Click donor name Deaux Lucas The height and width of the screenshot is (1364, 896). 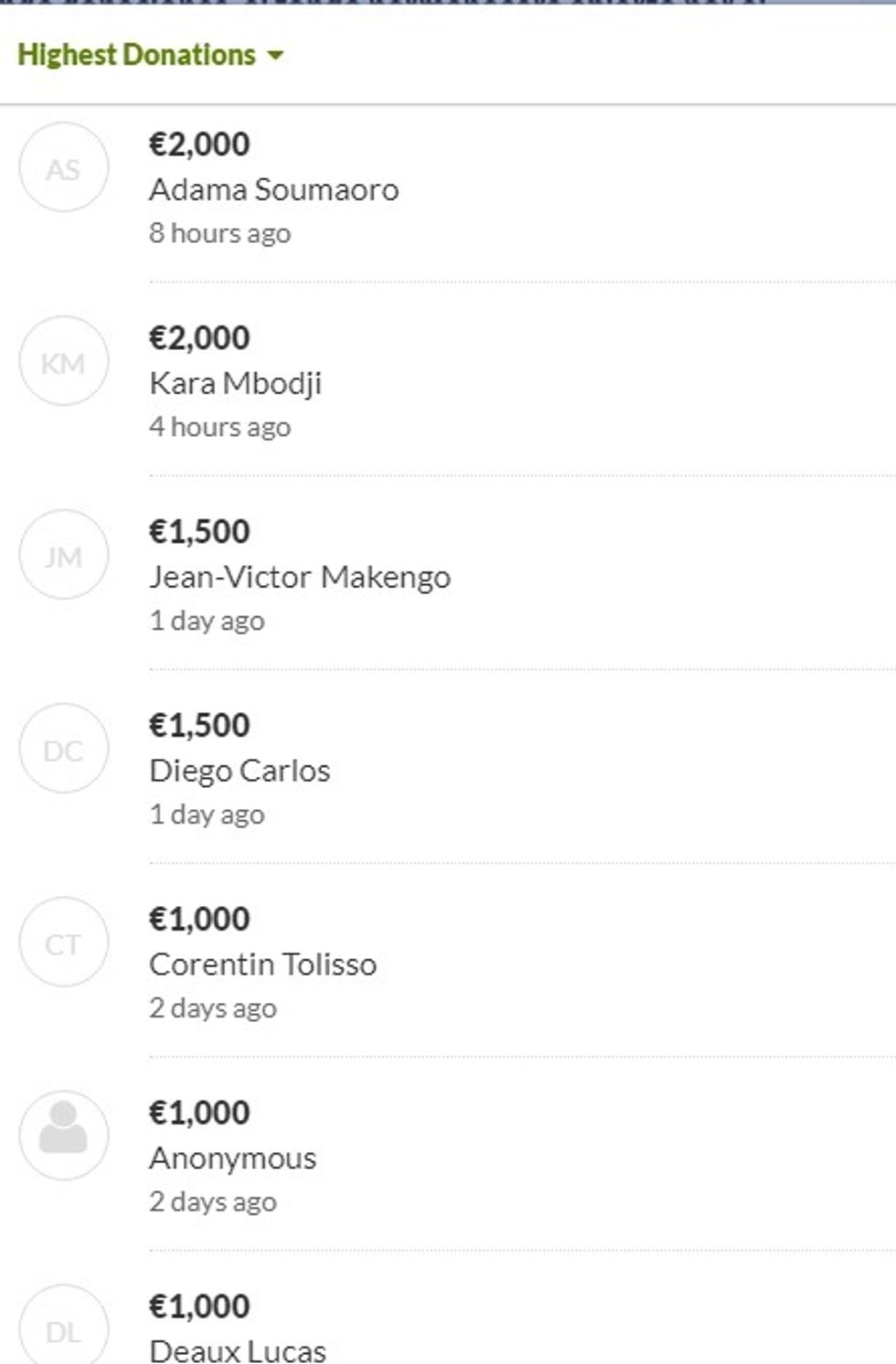[238, 1350]
